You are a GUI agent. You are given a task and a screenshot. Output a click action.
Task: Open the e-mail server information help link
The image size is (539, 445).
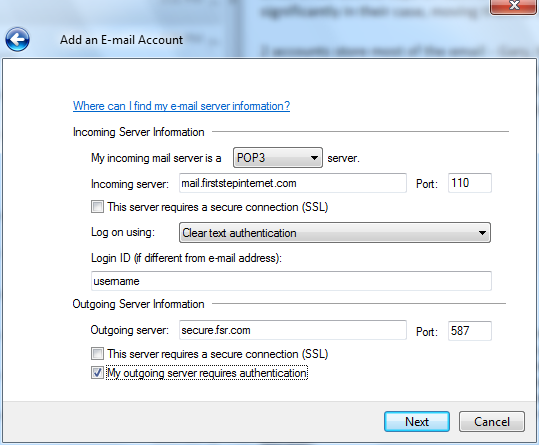(x=182, y=106)
